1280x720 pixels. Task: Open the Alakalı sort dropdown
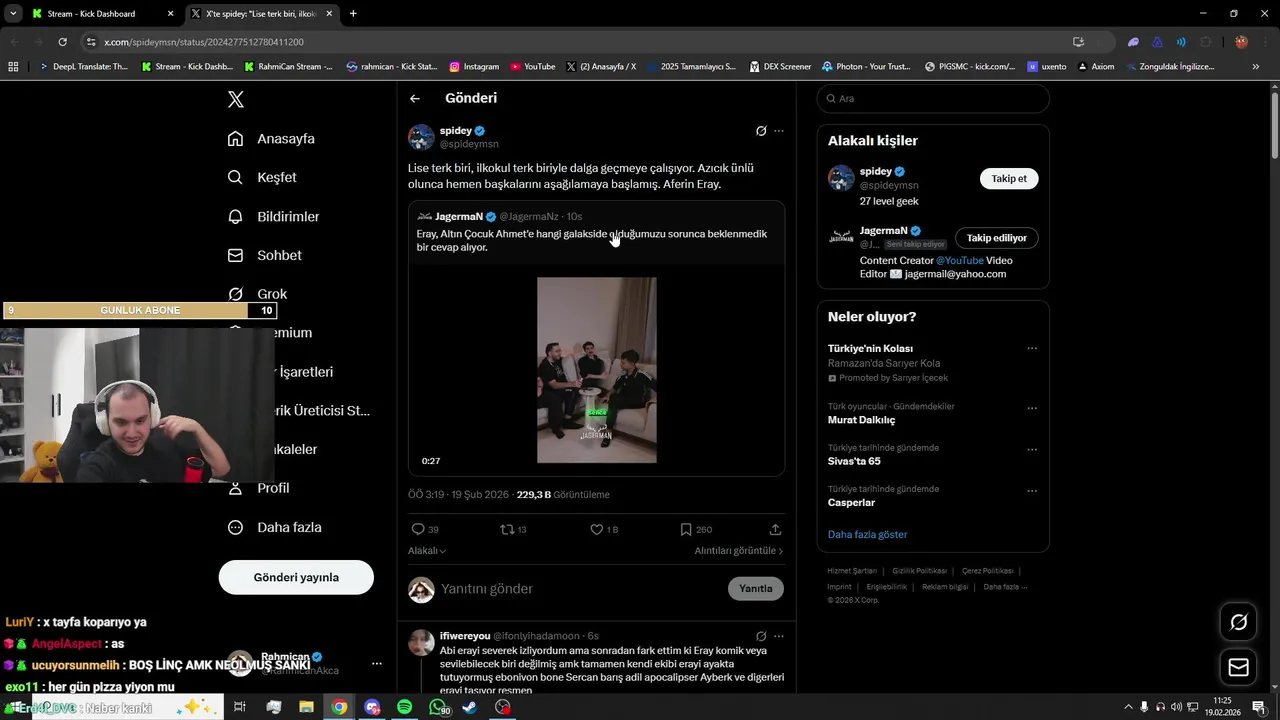tap(427, 551)
